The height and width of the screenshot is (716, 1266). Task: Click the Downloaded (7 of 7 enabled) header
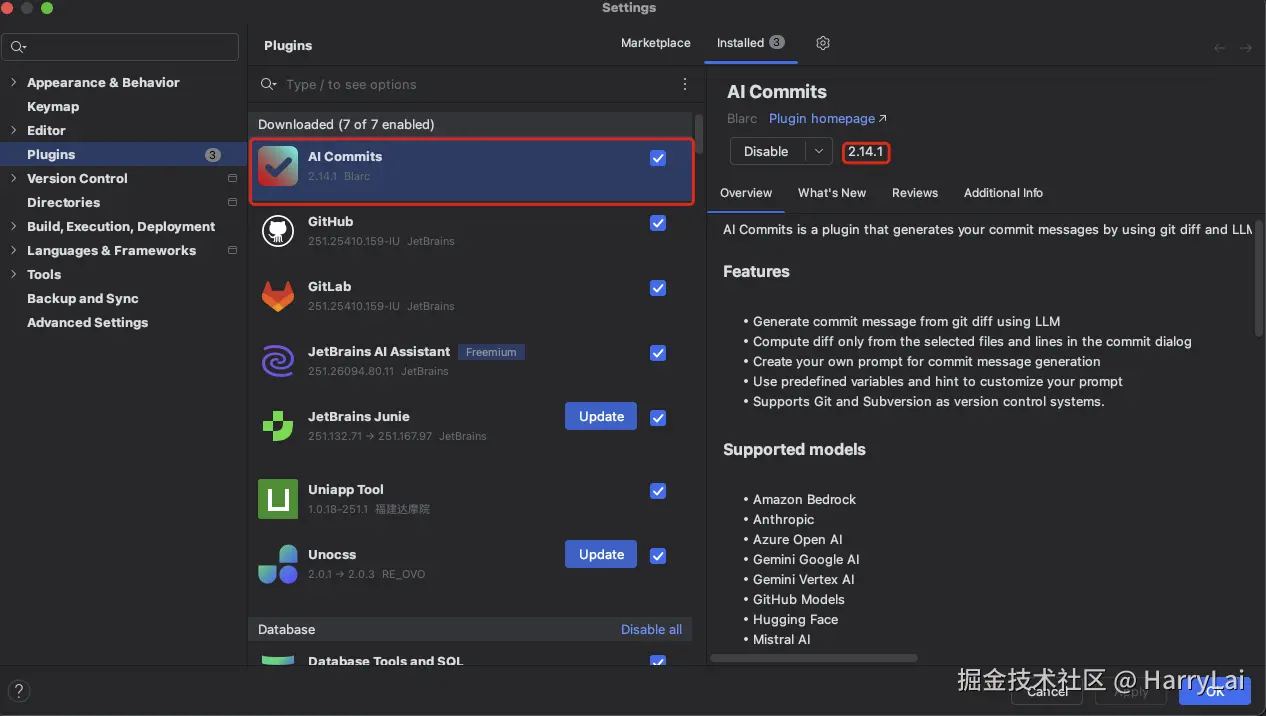[x=346, y=125]
